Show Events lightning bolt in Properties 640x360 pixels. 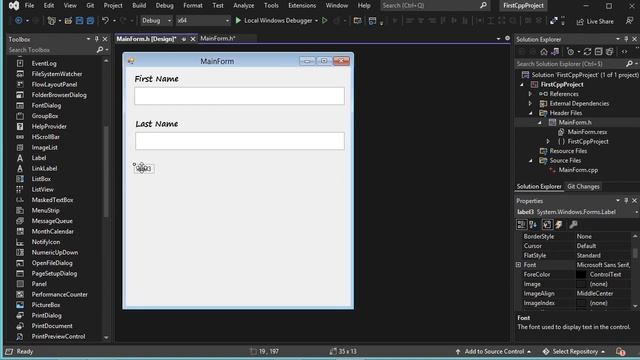559,224
